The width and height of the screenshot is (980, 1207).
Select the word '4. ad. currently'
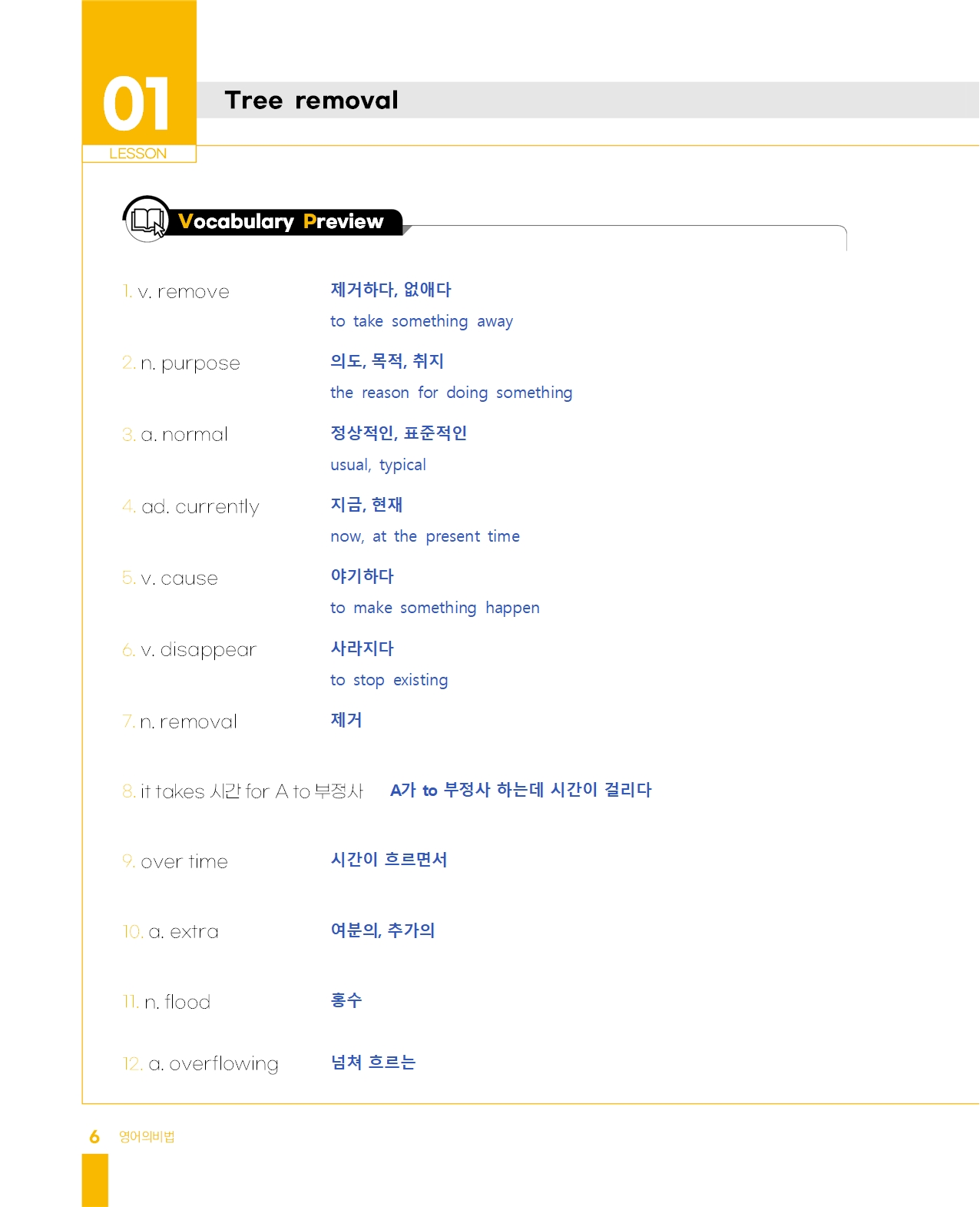coord(191,507)
